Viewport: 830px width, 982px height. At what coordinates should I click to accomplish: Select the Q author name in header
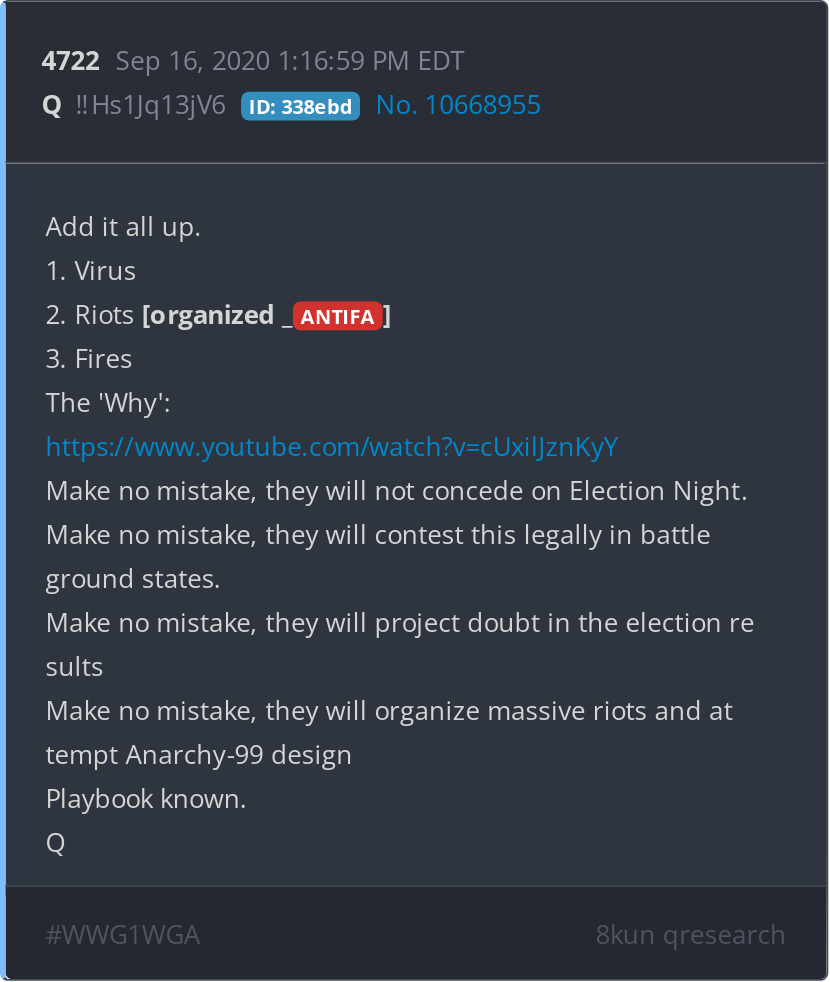point(52,105)
